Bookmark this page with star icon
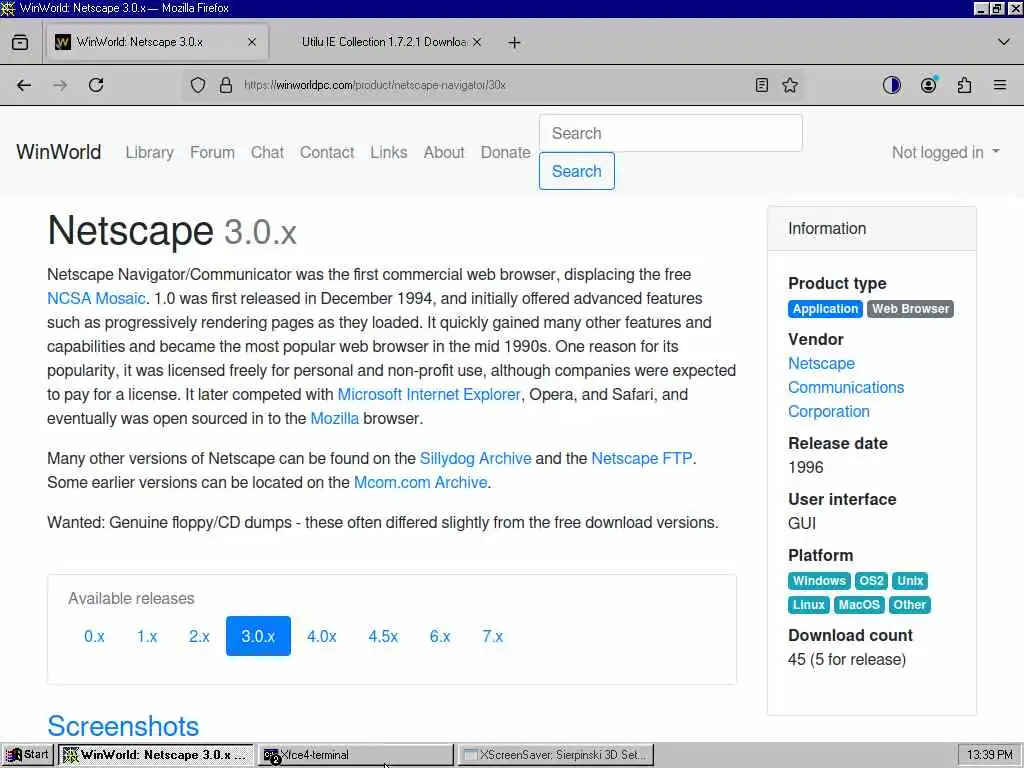 point(790,85)
